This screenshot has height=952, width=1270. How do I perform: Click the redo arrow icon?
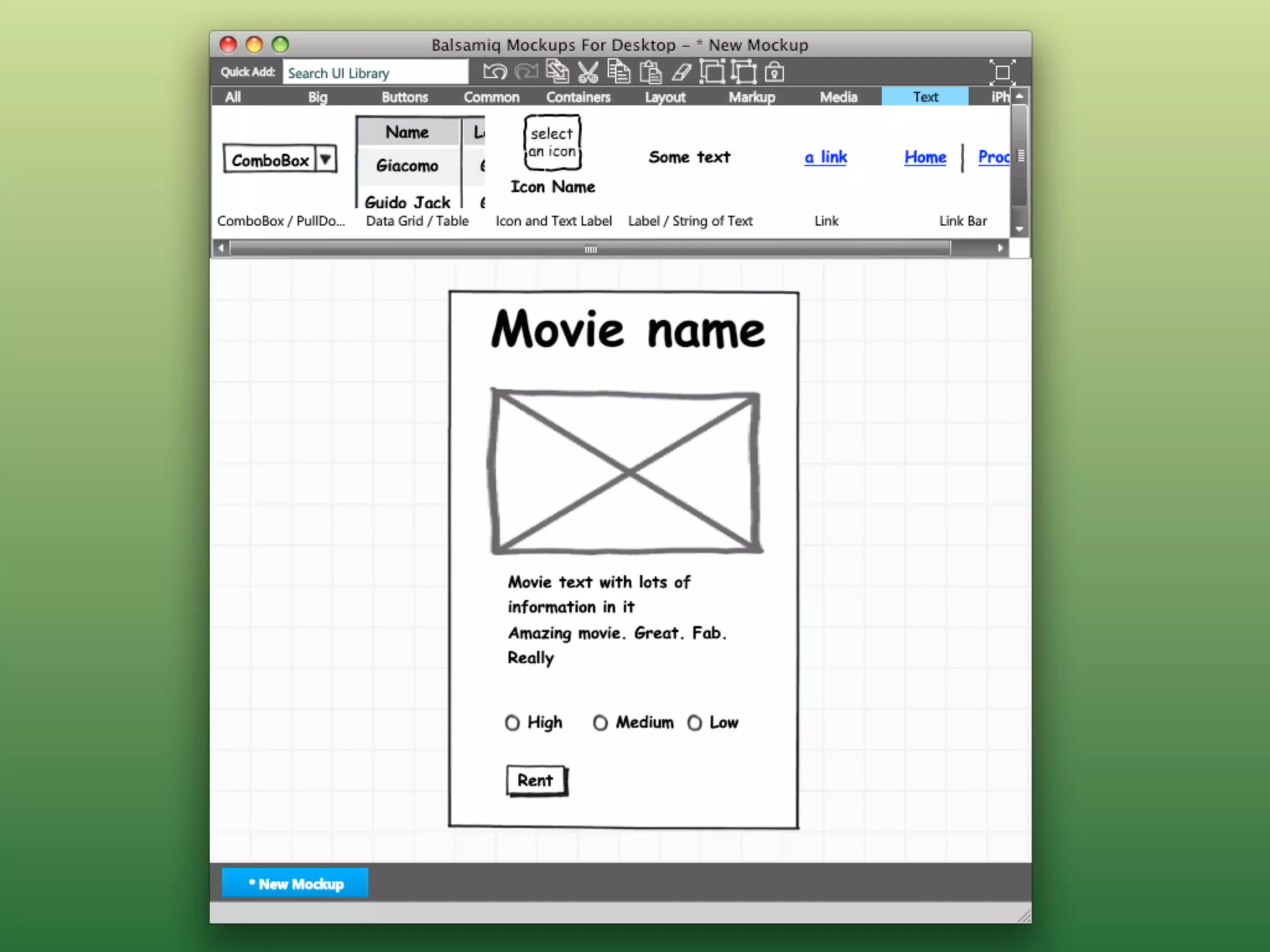pyautogui.click(x=526, y=73)
